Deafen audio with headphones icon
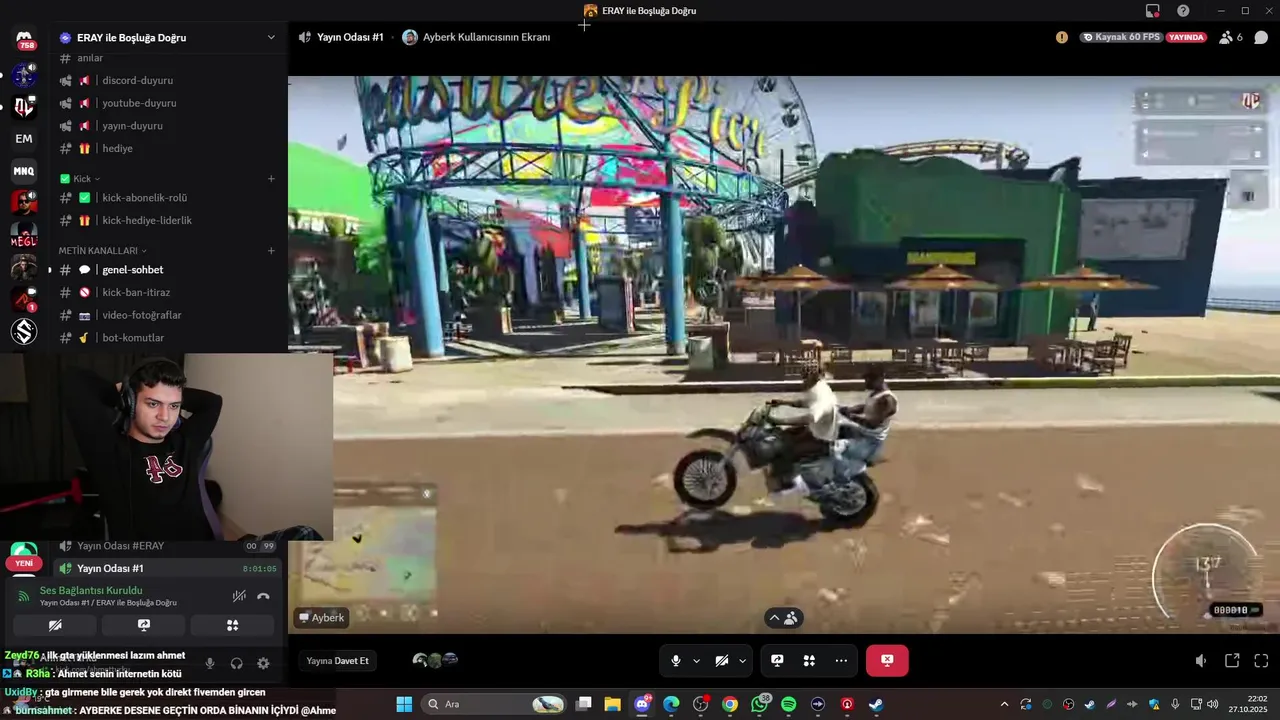Image resolution: width=1280 pixels, height=720 pixels. point(237,663)
